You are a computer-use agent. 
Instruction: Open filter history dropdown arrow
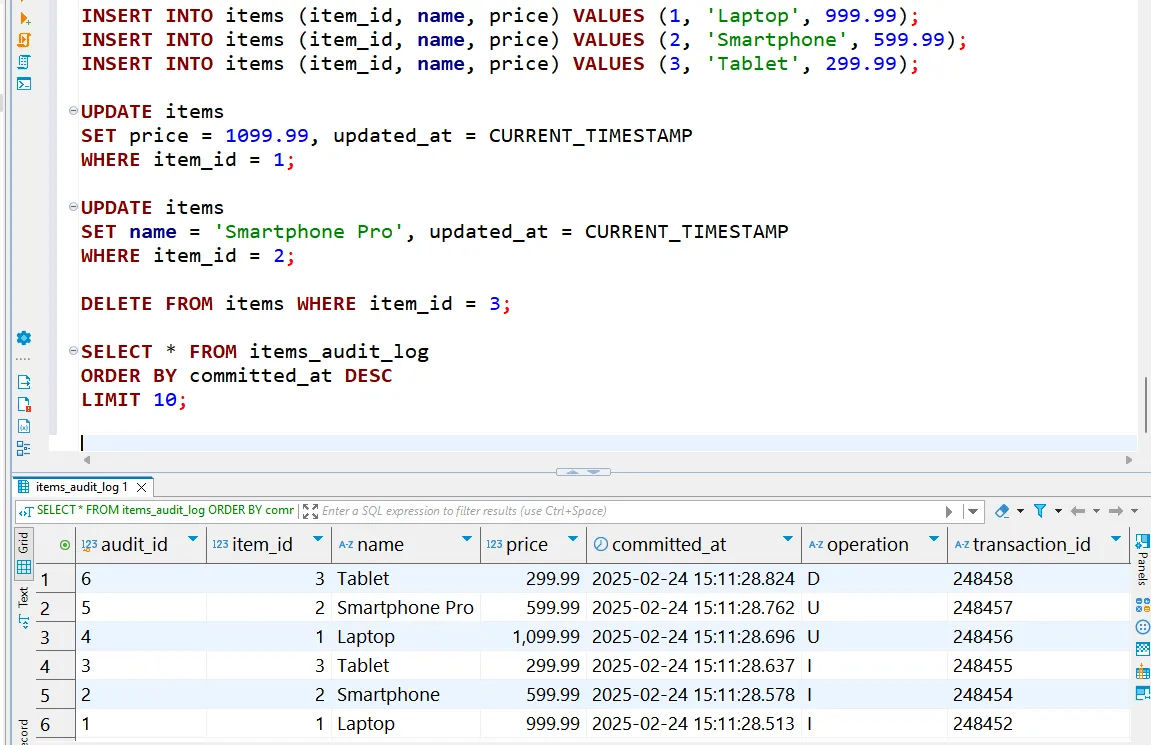[973, 512]
